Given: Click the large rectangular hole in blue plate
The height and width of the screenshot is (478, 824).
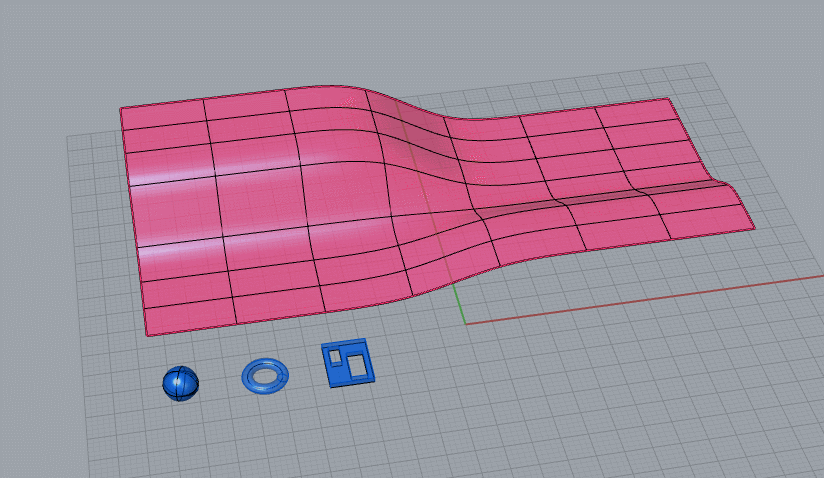Looking at the screenshot, I should pyautogui.click(x=355, y=365).
